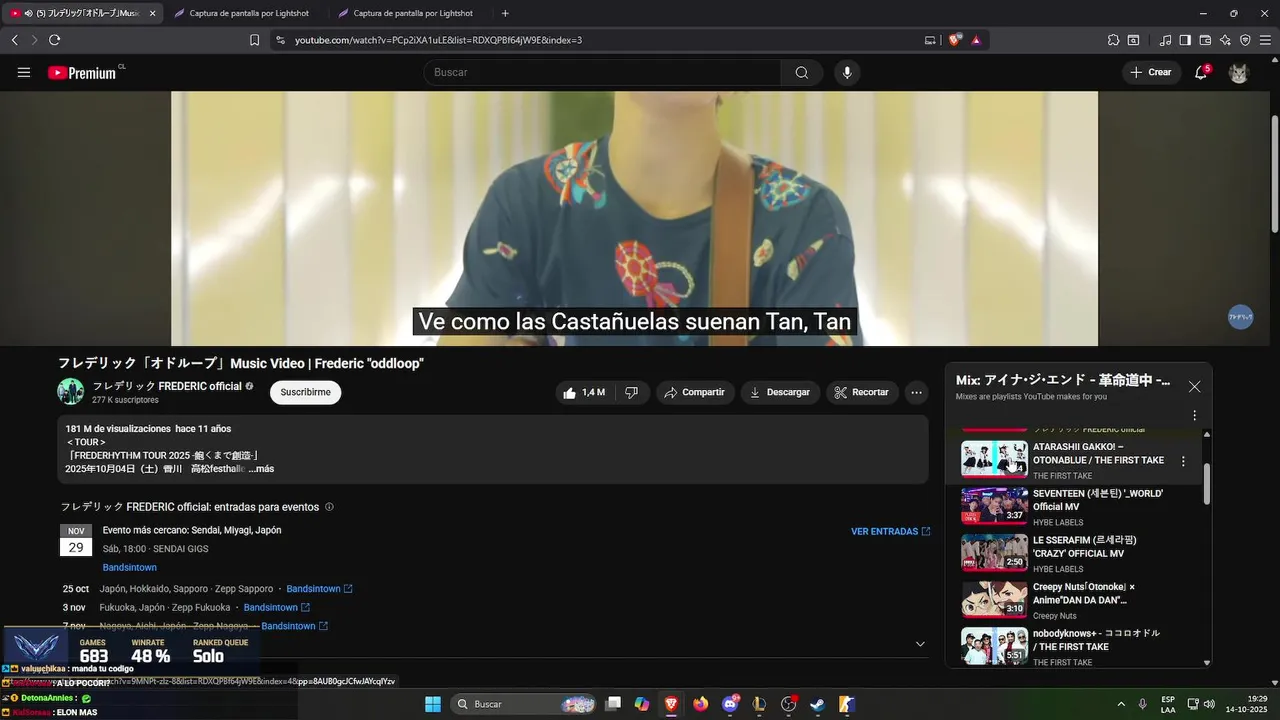Image resolution: width=1280 pixels, height=720 pixels.
Task: Open the Windows Start menu
Action: [x=433, y=704]
